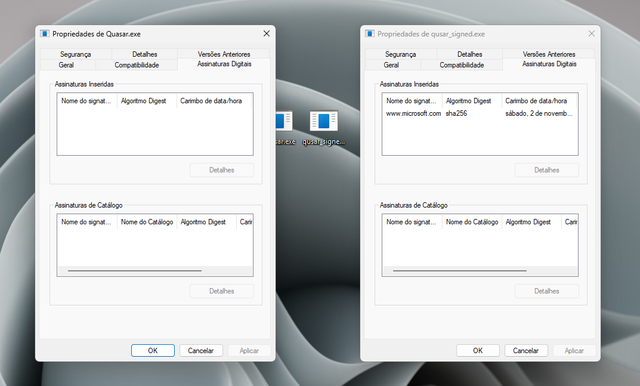The width and height of the screenshot is (640, 386).
Task: Sort by Algoritmo Digest in qusar_signed.exe inserted signatures
Action: [471, 101]
